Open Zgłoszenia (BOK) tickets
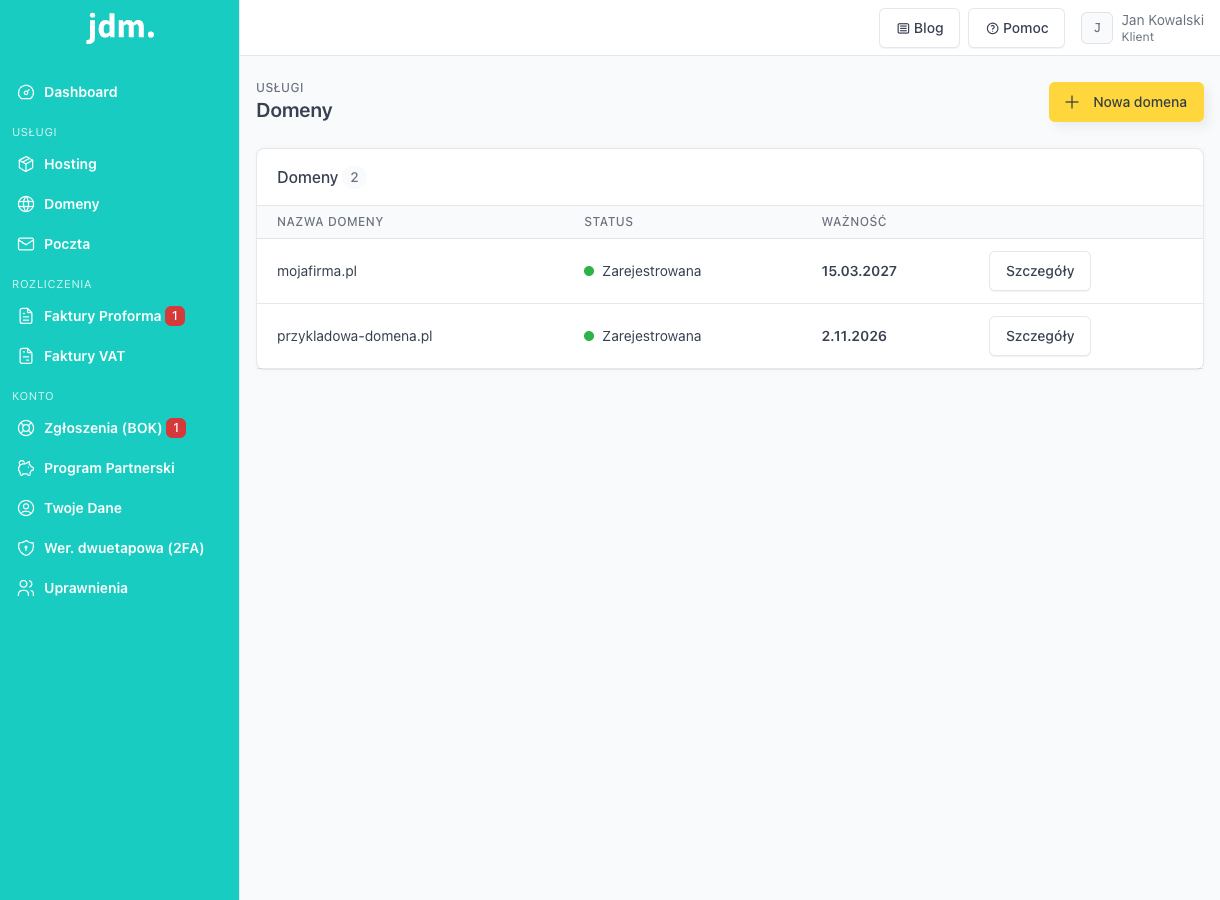This screenshot has width=1220, height=900. (x=120, y=428)
